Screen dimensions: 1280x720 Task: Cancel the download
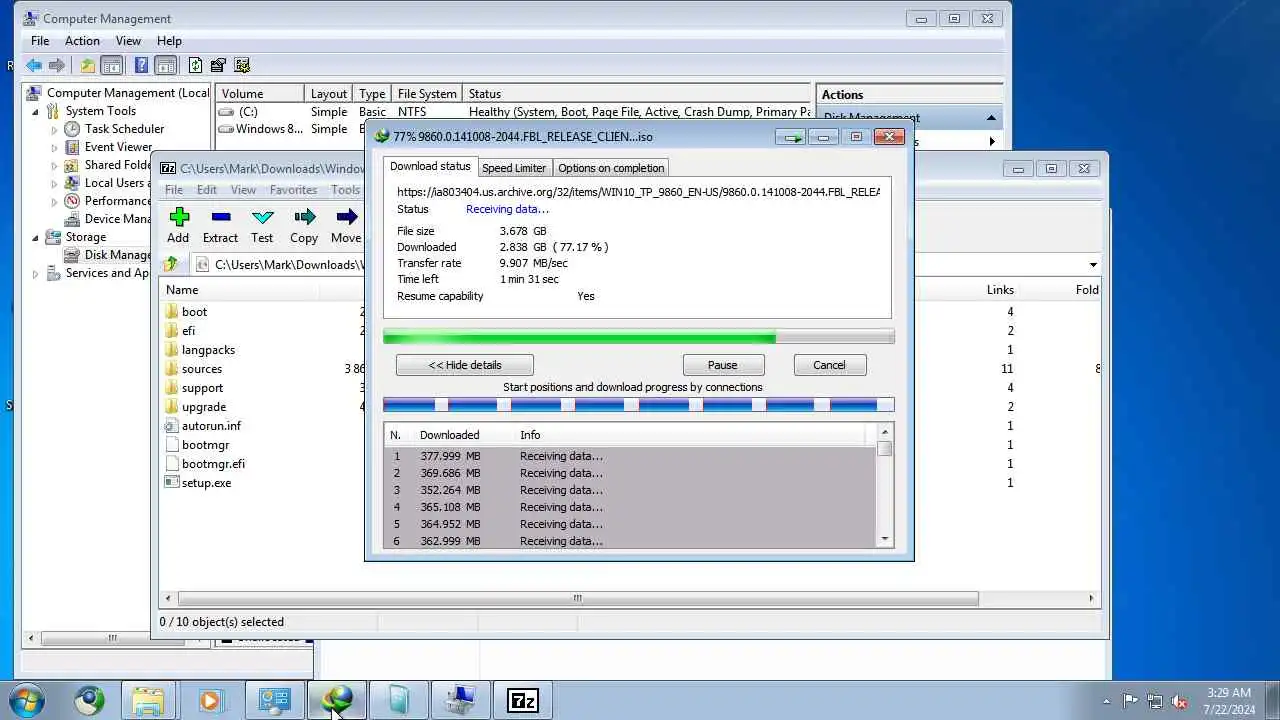829,365
